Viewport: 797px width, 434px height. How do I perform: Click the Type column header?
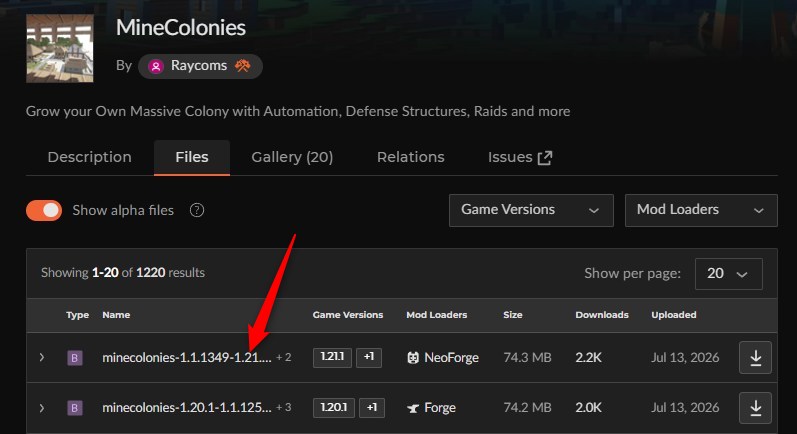point(77,315)
